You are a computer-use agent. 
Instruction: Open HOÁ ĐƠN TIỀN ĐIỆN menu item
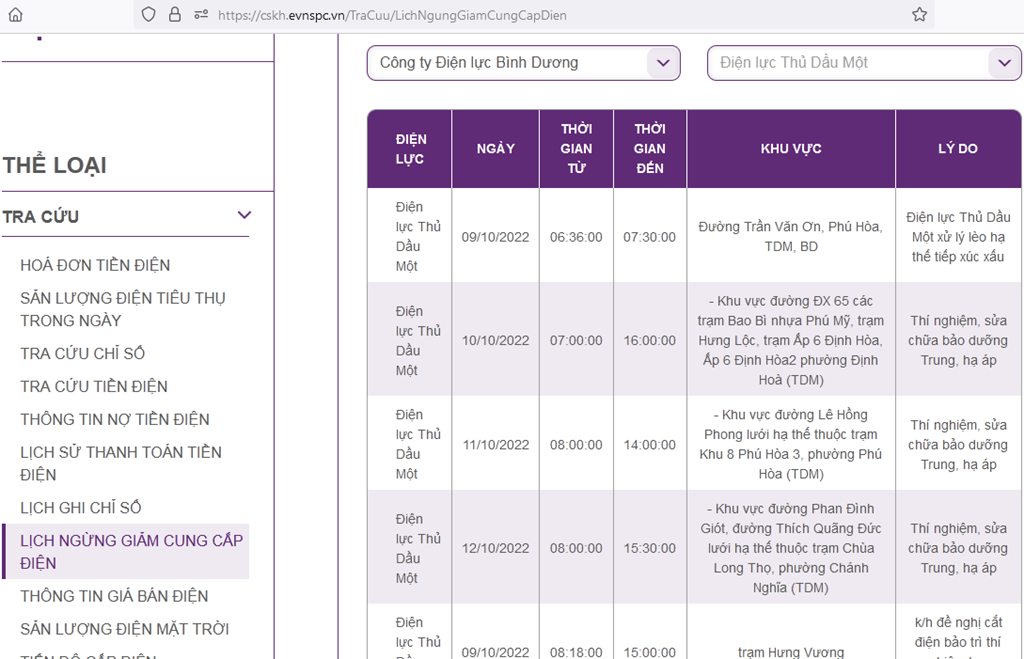pos(95,265)
